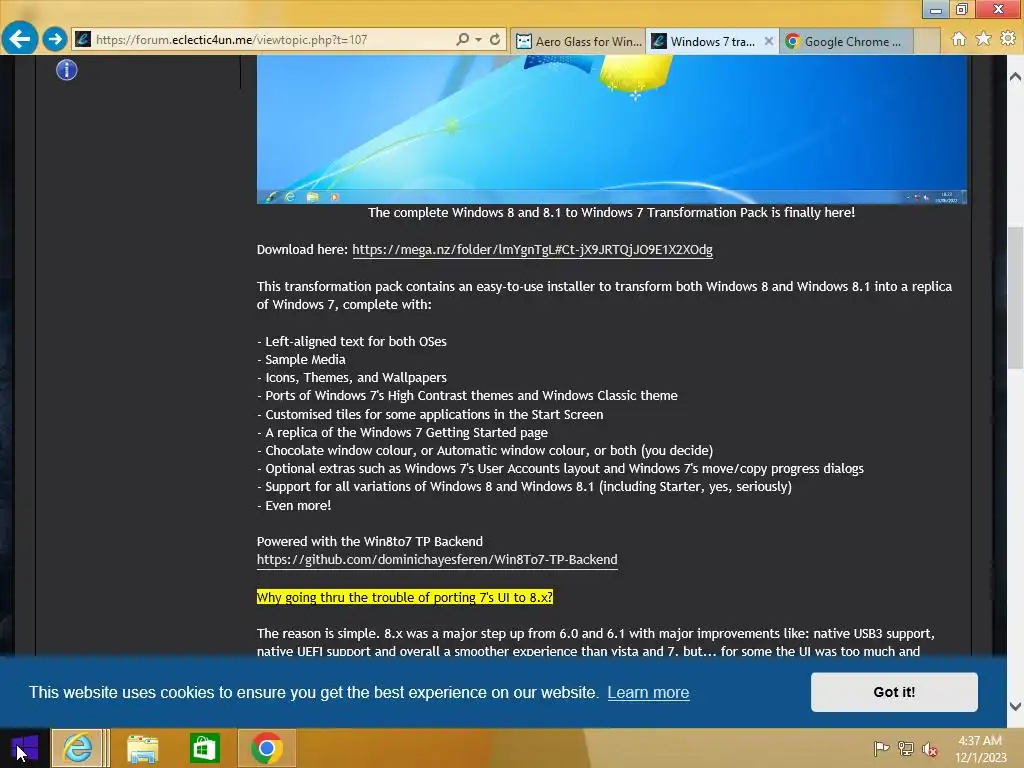Click the 'Customised tiles for some applications' line

point(430,414)
